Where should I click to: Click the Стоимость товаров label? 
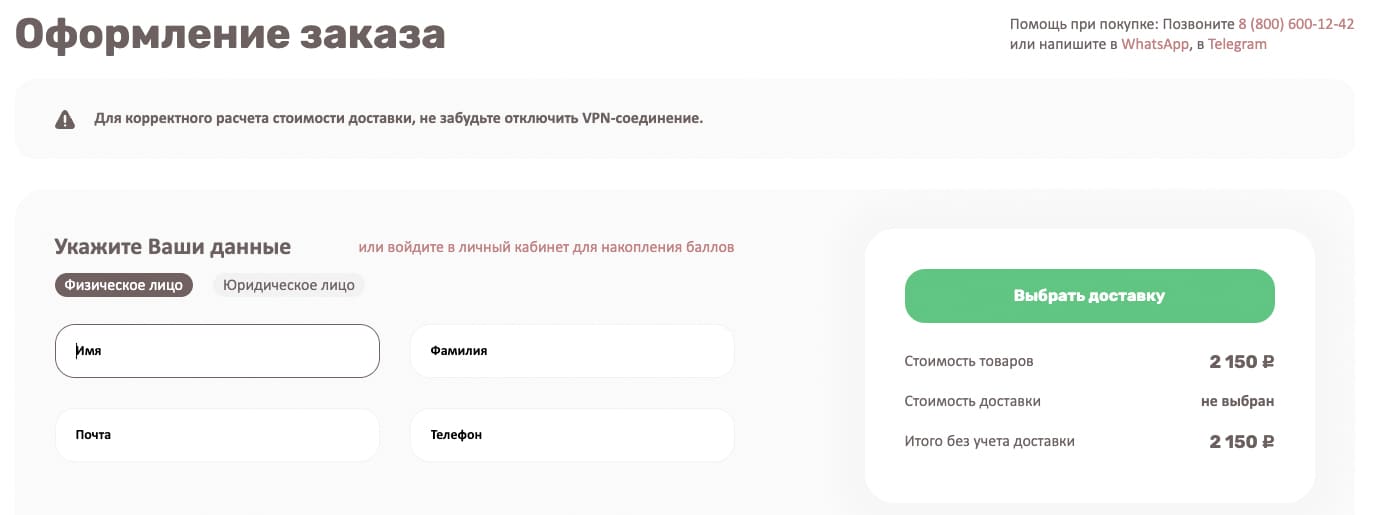coord(969,361)
